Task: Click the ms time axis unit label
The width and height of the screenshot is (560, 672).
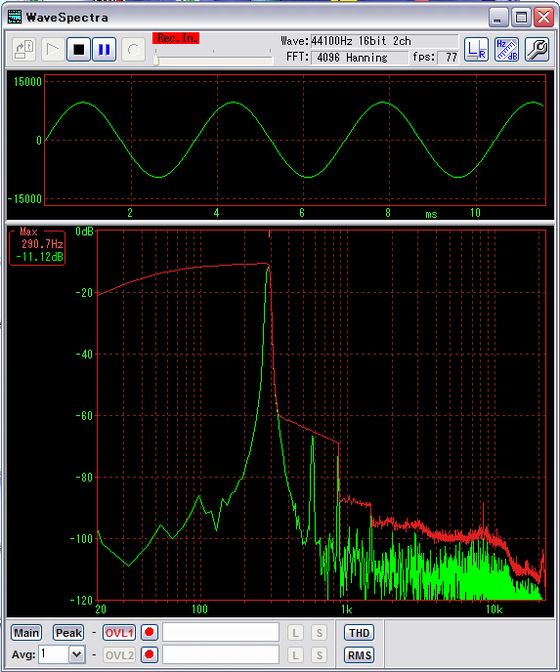Action: coord(431,214)
